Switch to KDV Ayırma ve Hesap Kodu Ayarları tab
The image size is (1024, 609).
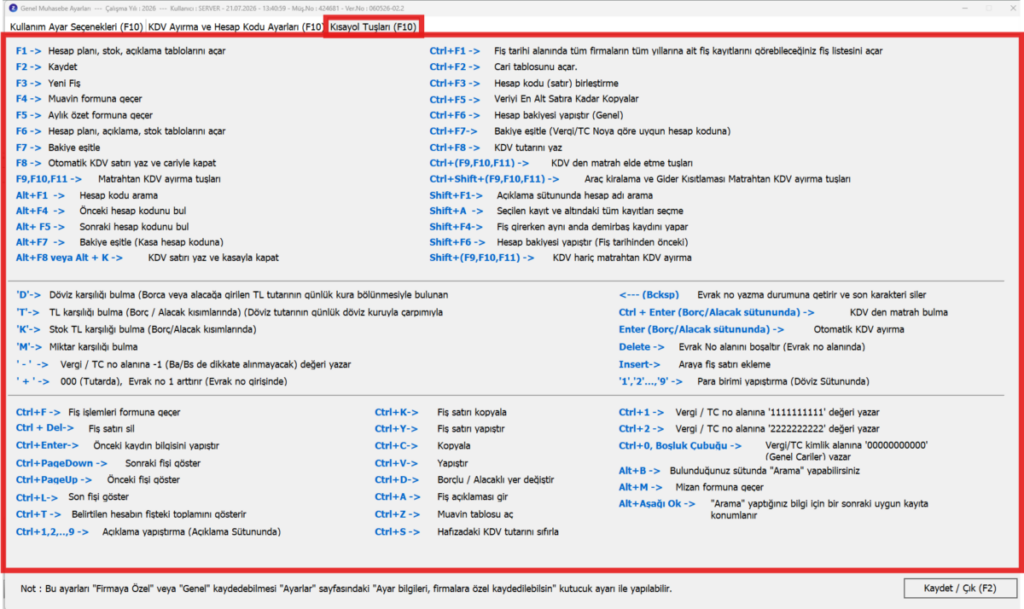234,27
